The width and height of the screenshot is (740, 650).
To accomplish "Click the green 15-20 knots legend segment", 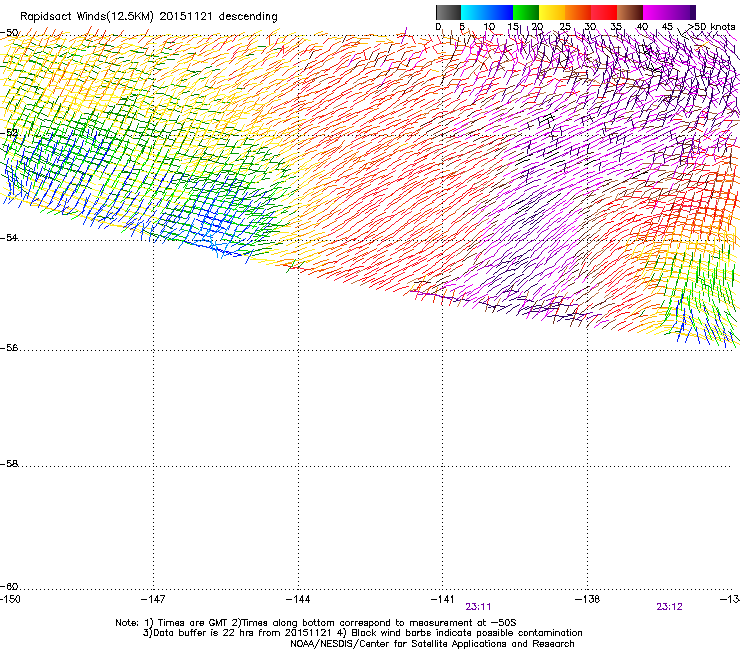I will coord(526,12).
